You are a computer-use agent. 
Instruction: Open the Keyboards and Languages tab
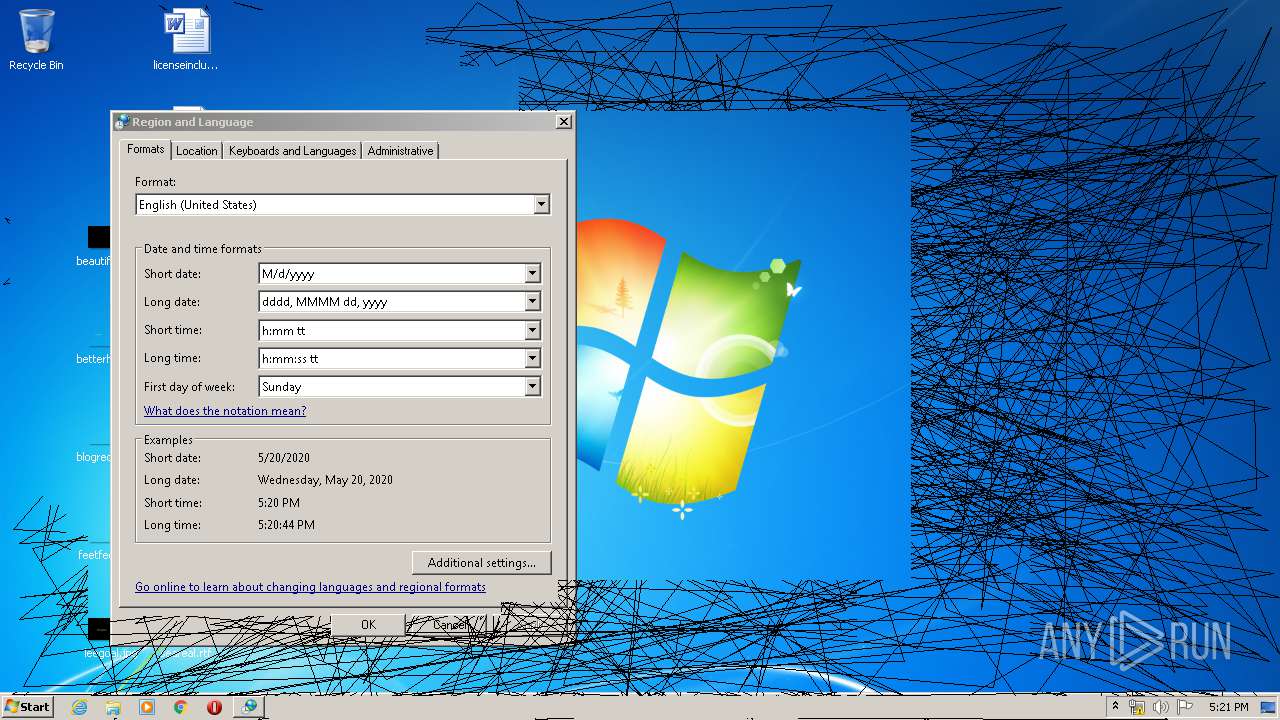292,151
